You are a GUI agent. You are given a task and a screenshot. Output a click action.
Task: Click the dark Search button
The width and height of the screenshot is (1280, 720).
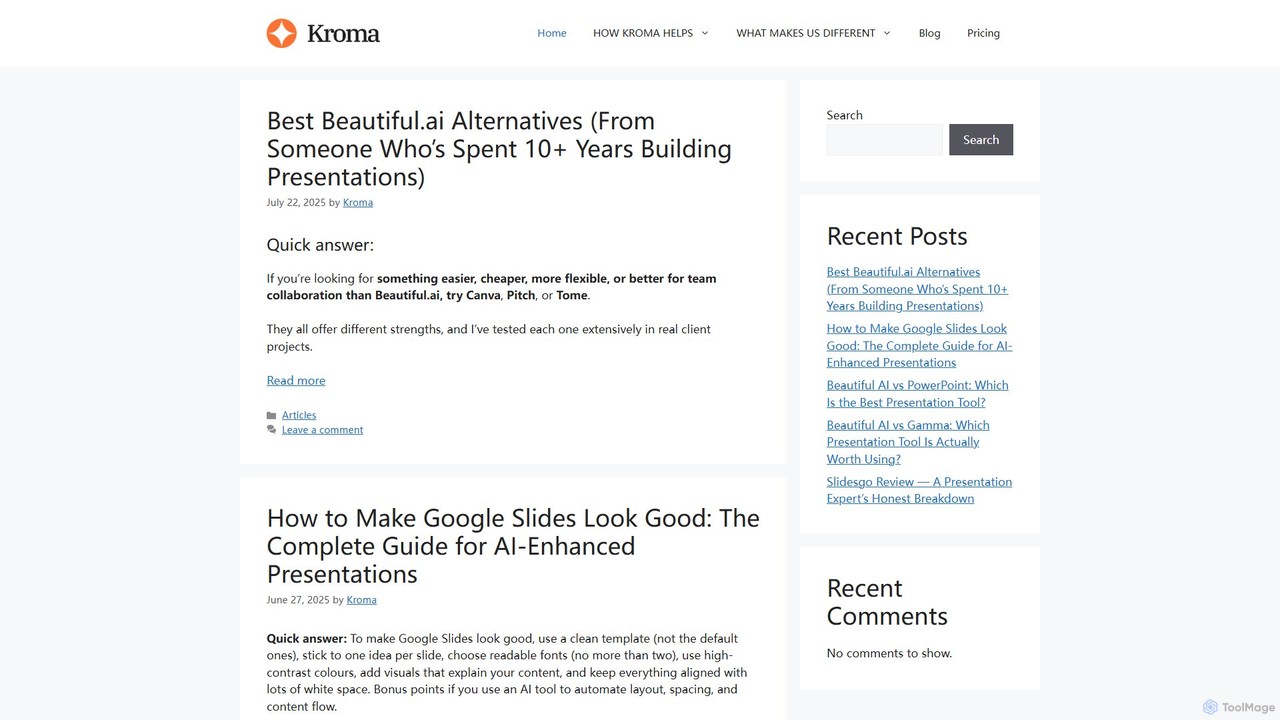(x=981, y=140)
